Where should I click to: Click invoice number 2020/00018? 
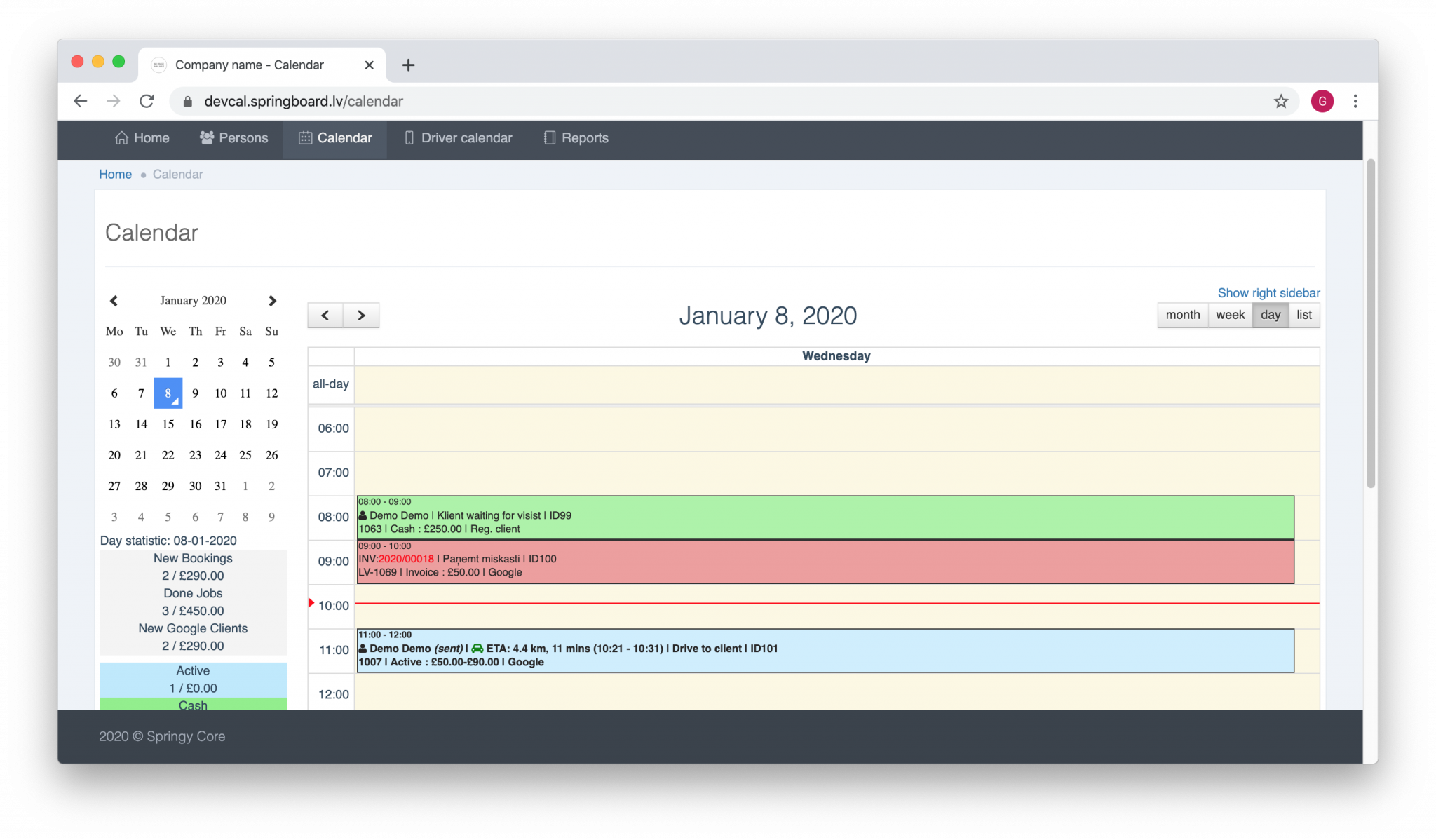(x=406, y=559)
